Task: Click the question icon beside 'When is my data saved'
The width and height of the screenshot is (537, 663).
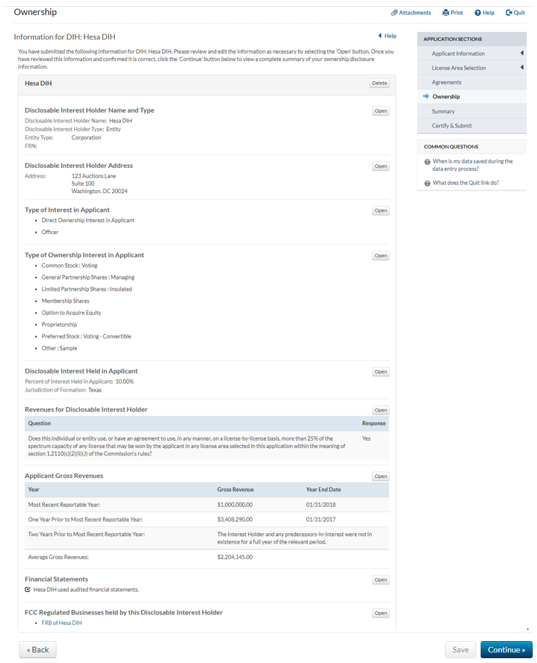Action: pos(427,162)
